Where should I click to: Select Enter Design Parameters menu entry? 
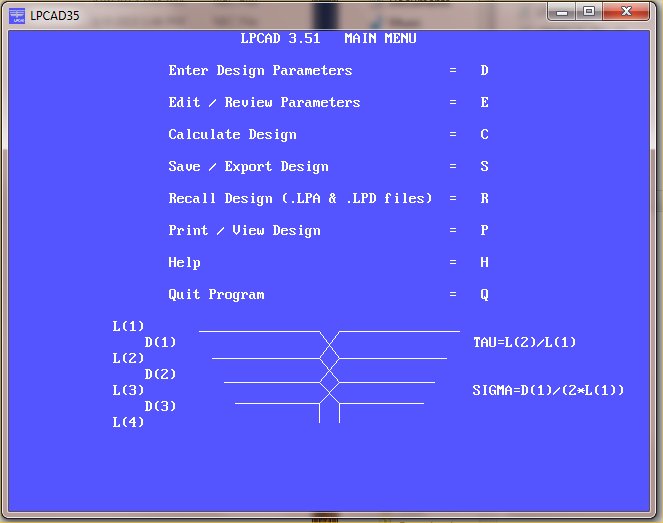[x=260, y=71]
